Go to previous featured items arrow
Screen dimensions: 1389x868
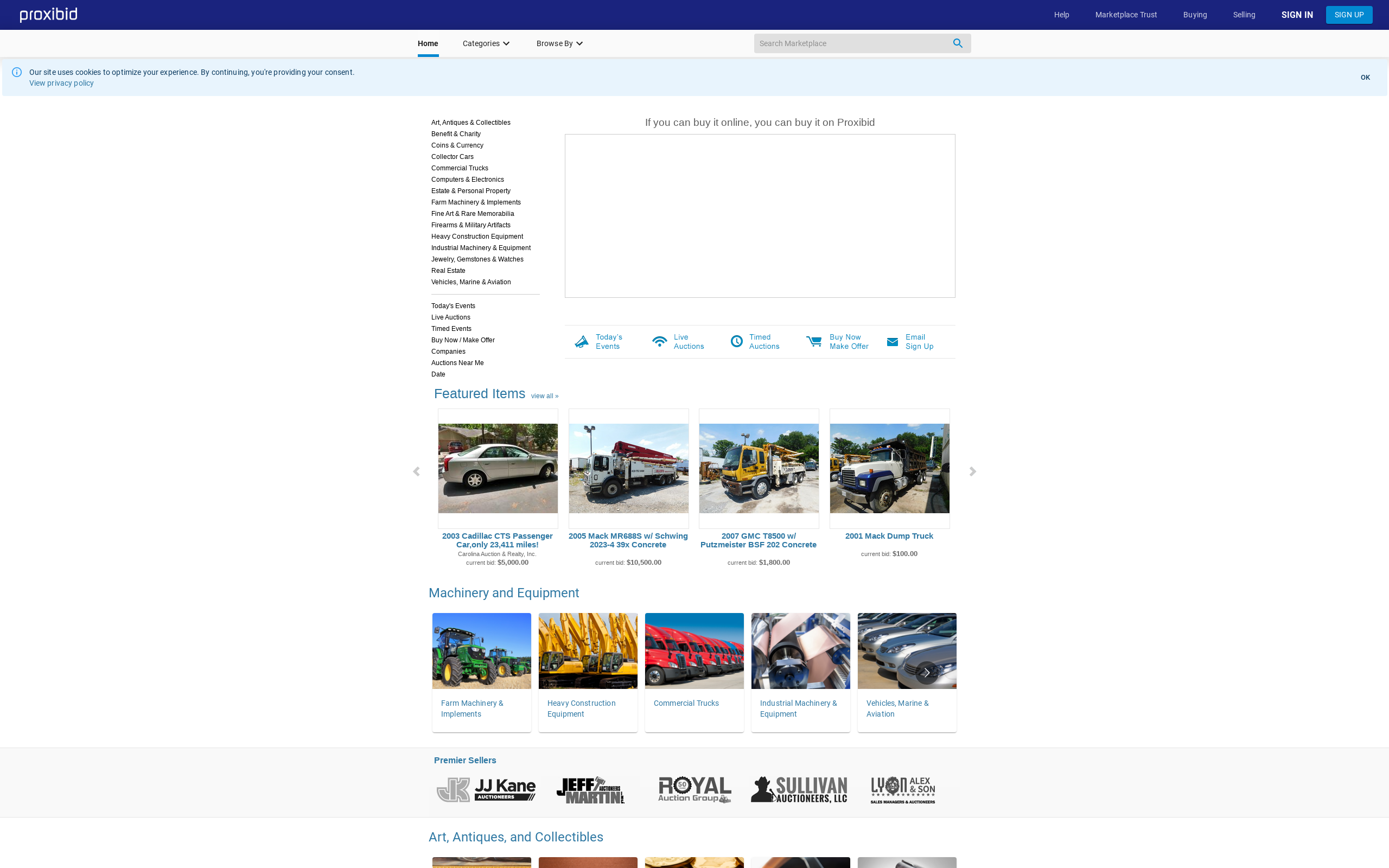417,471
